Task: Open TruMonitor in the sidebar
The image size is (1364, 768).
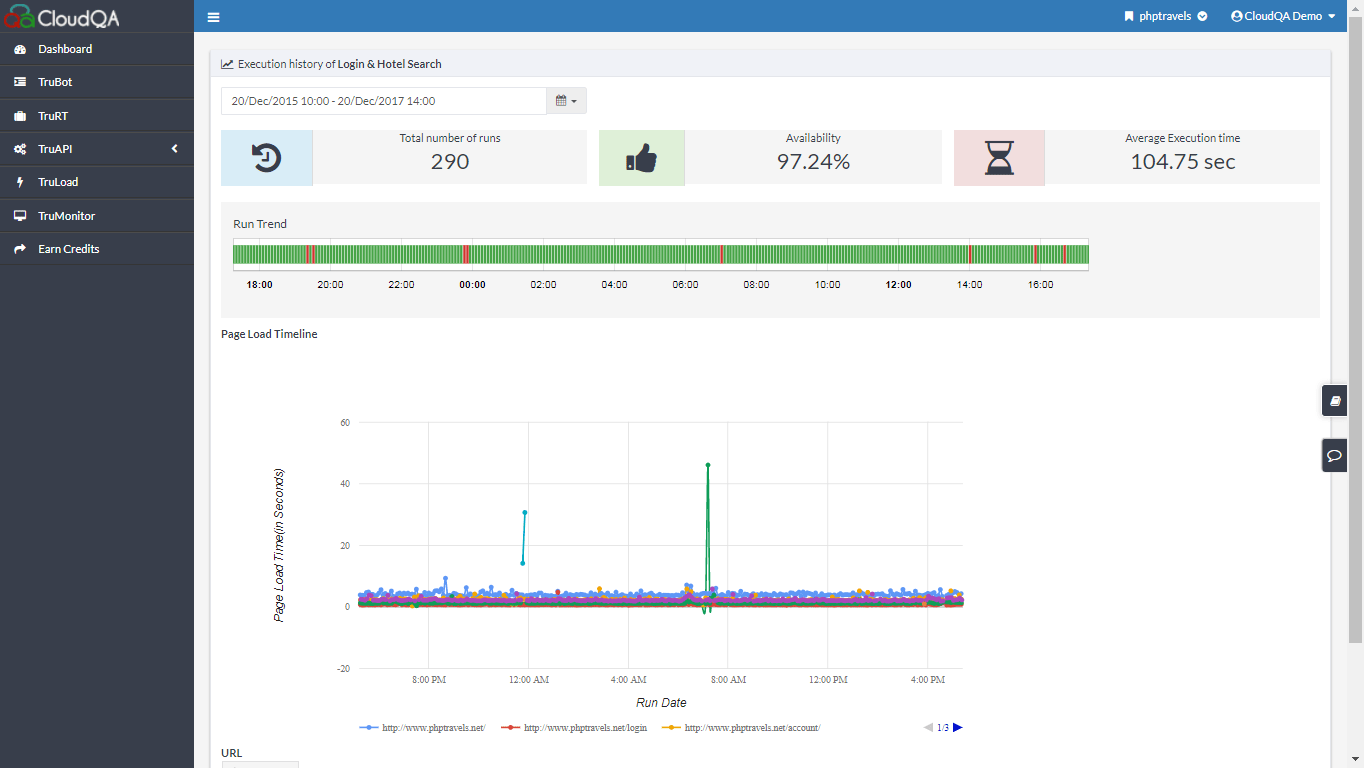Action: click(x=97, y=216)
